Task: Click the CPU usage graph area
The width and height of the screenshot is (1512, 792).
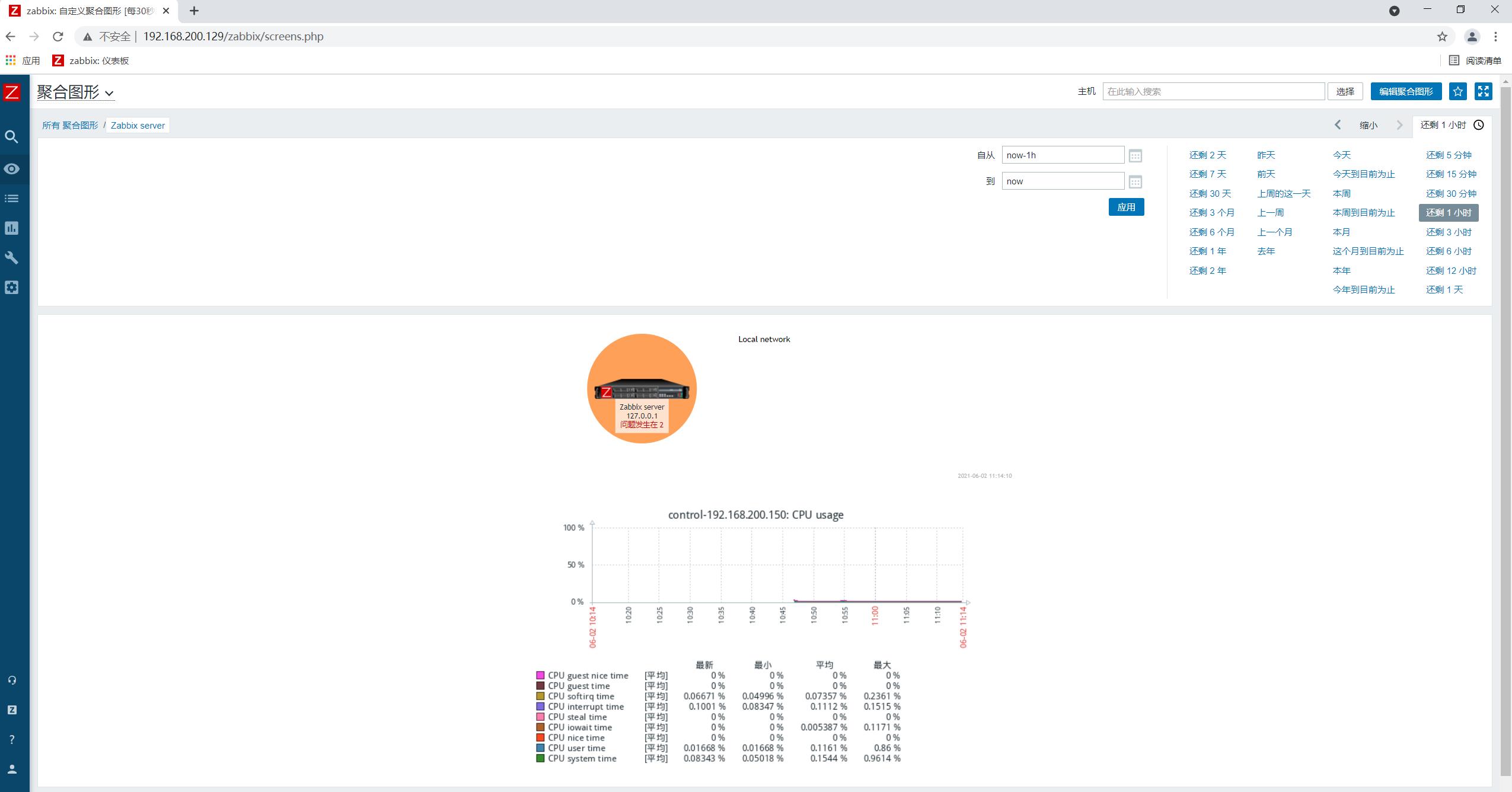Action: 777,564
